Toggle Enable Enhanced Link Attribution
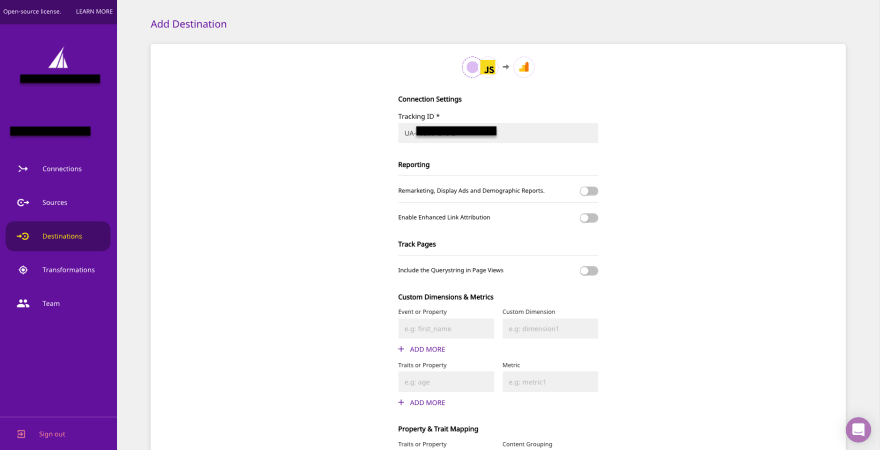This screenshot has width=880, height=450. 589,218
